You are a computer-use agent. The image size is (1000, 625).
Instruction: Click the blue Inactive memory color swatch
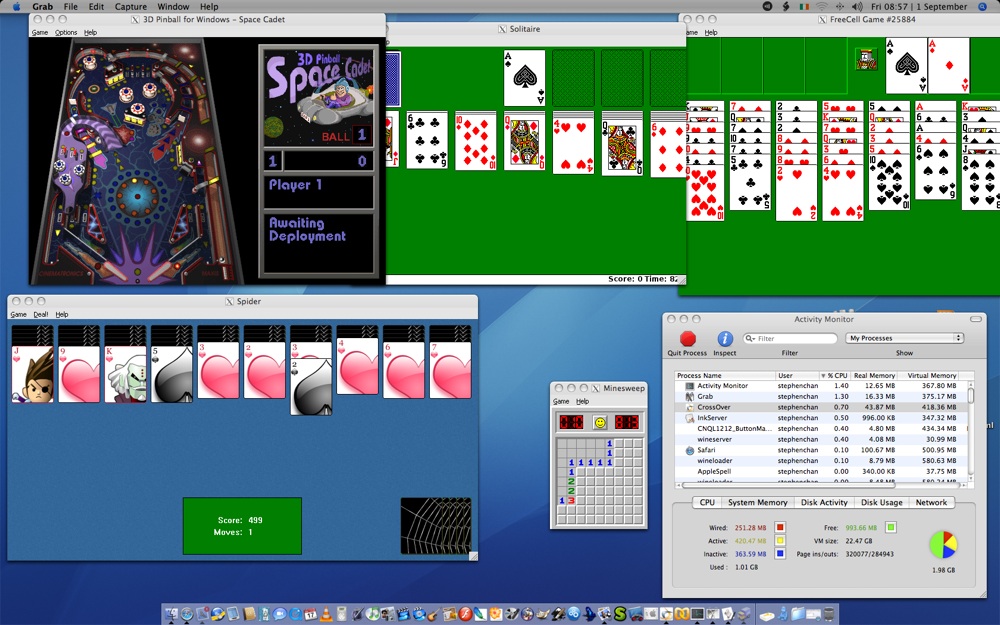[x=780, y=554]
